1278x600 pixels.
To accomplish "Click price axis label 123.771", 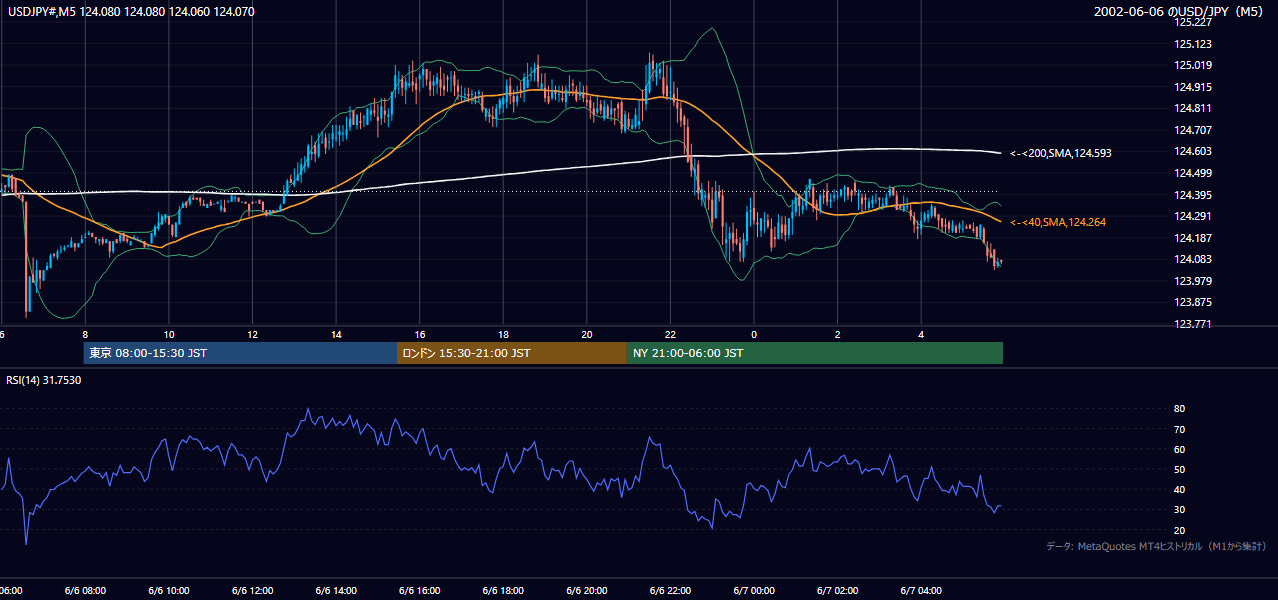I will pos(1193,324).
